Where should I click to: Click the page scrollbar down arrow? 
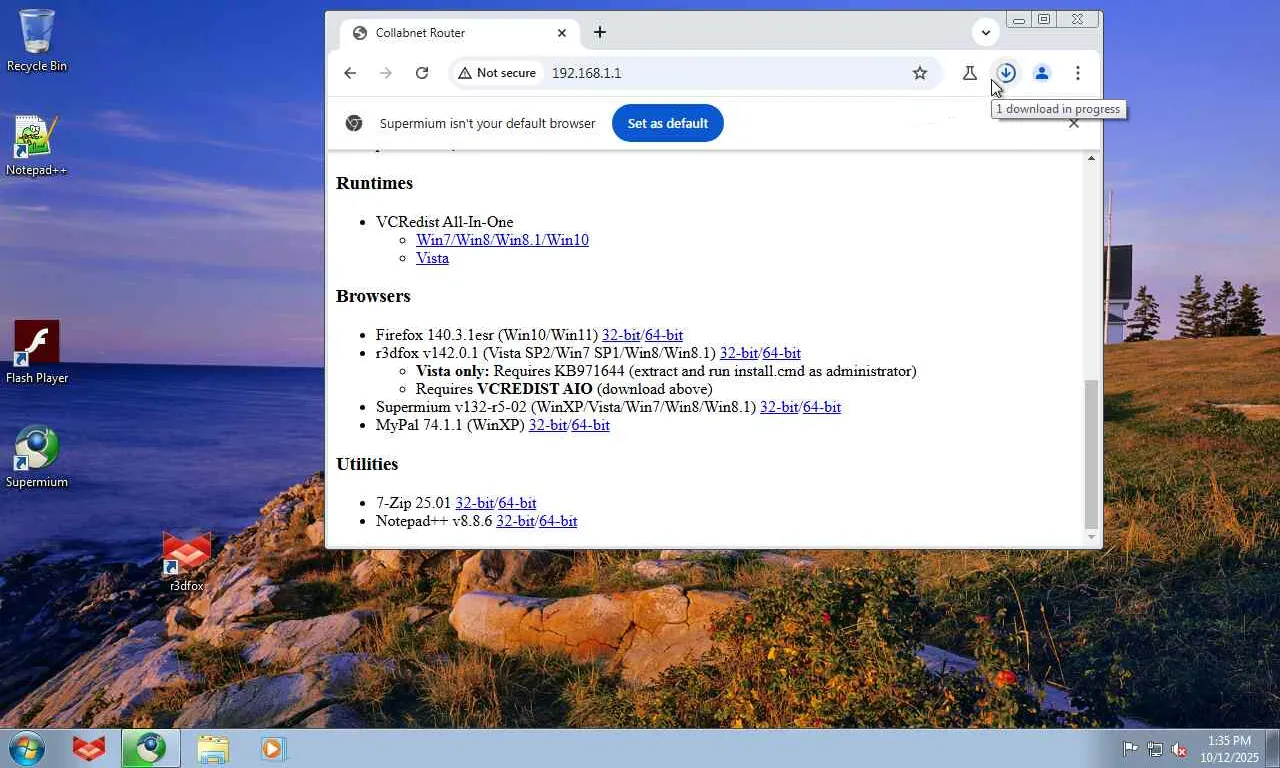1092,538
